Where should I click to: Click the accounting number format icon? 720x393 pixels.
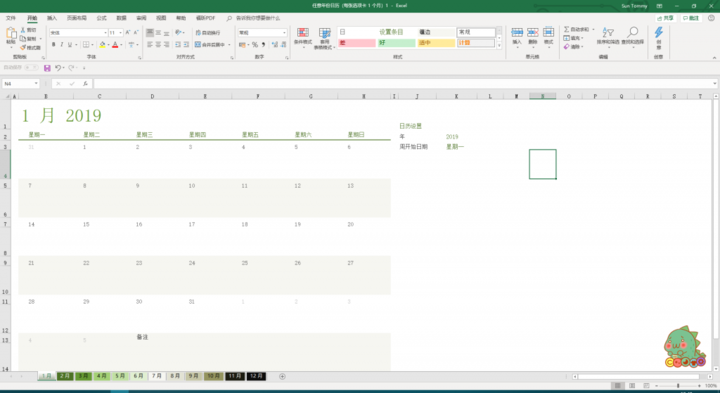pyautogui.click(x=242, y=45)
